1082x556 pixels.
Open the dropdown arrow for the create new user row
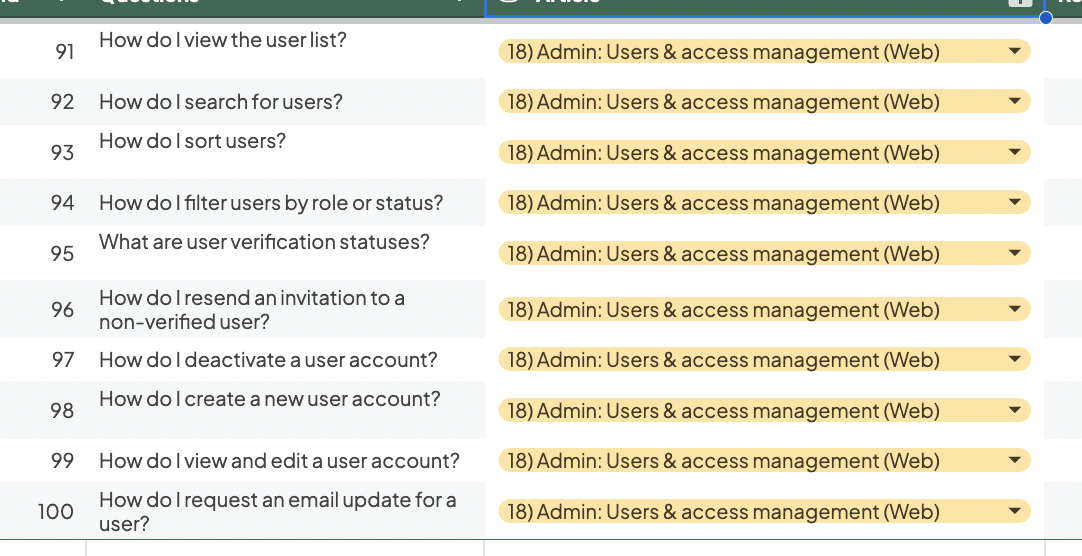click(1014, 410)
